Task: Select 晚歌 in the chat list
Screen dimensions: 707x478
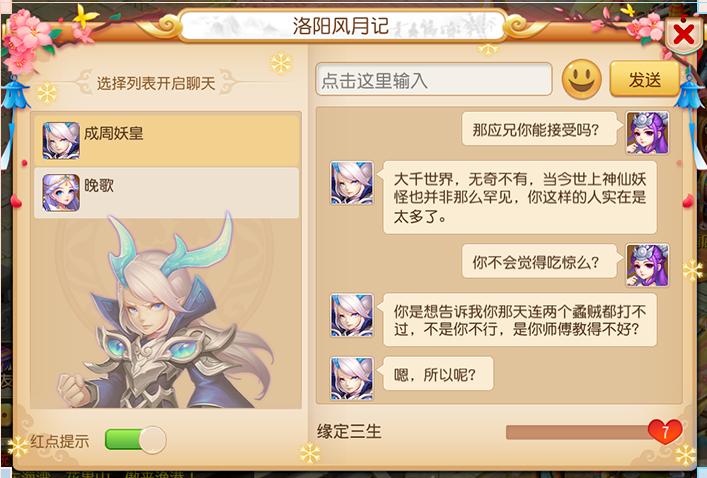Action: coord(166,193)
